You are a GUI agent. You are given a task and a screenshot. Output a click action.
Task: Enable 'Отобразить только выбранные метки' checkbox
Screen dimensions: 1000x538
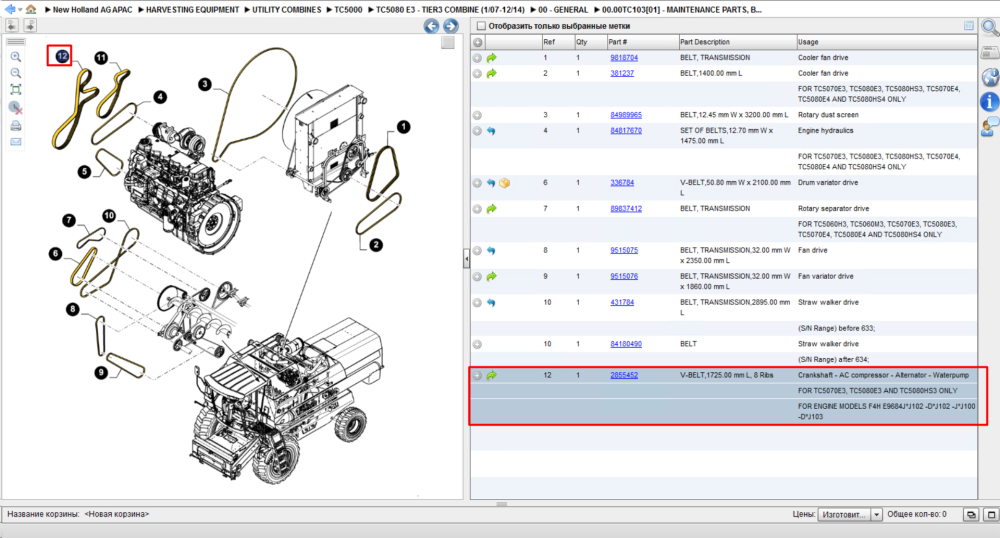(482, 26)
